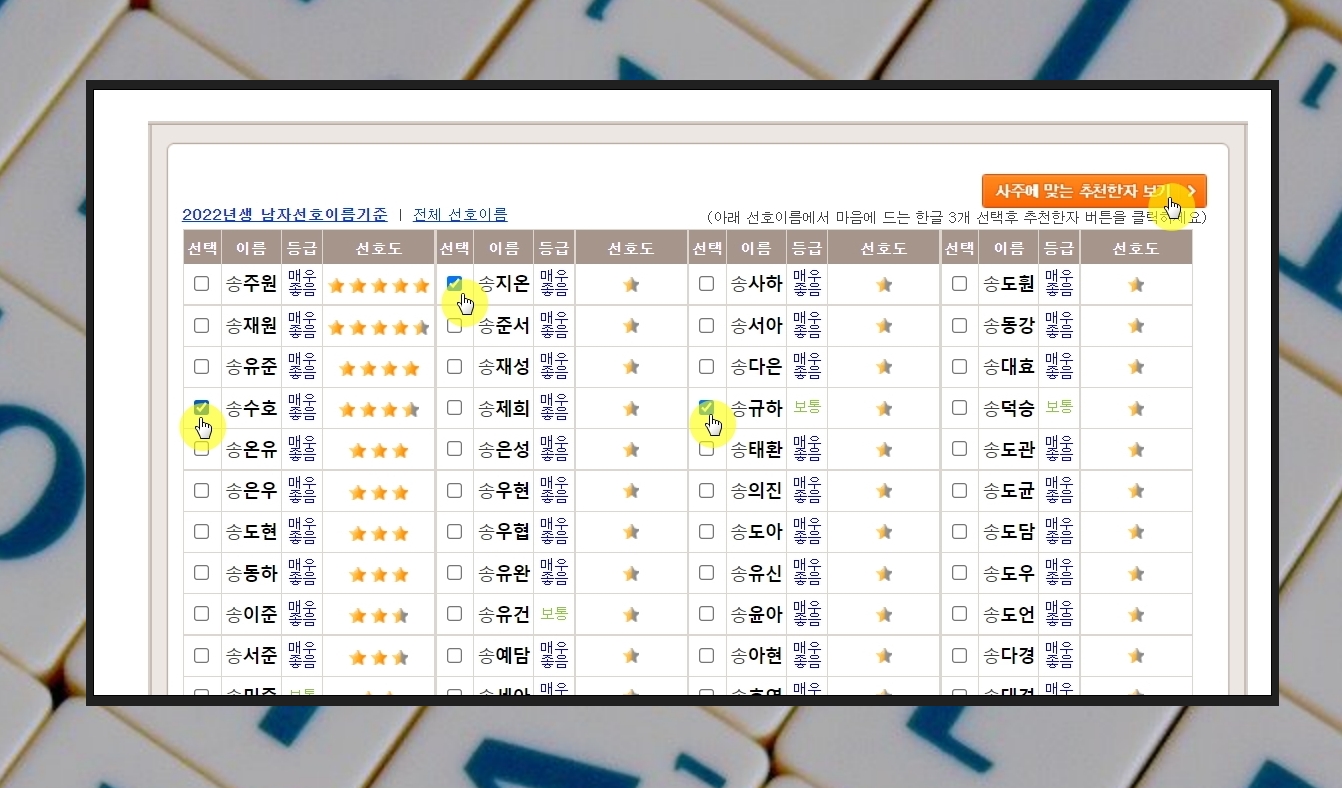1342x788 pixels.
Task: Click the name text 송수호
Action: point(251,408)
